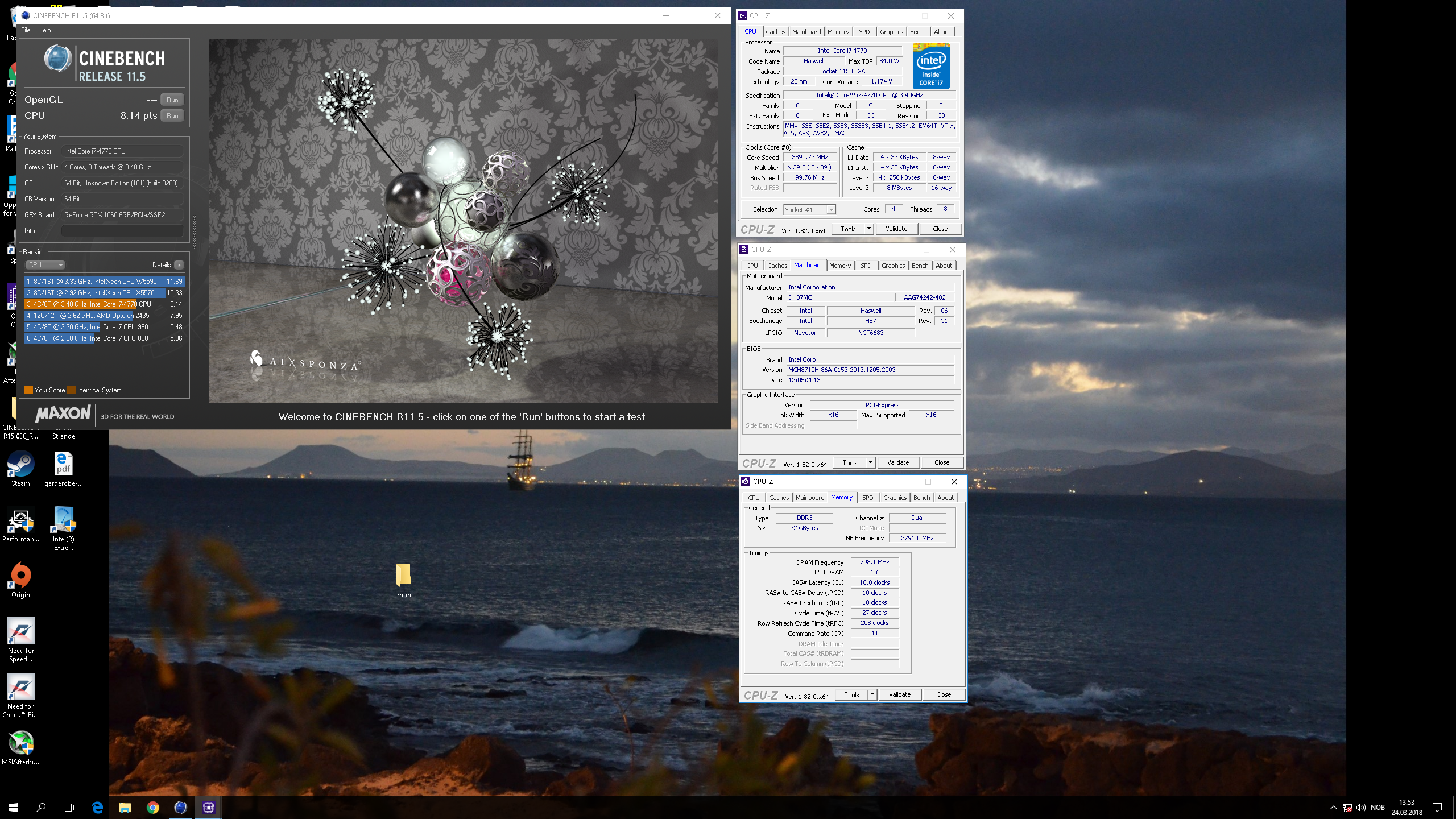Image resolution: width=1456 pixels, height=819 pixels.
Task: Click the left panel splitter handle in Cinebench
Action: coord(195,232)
